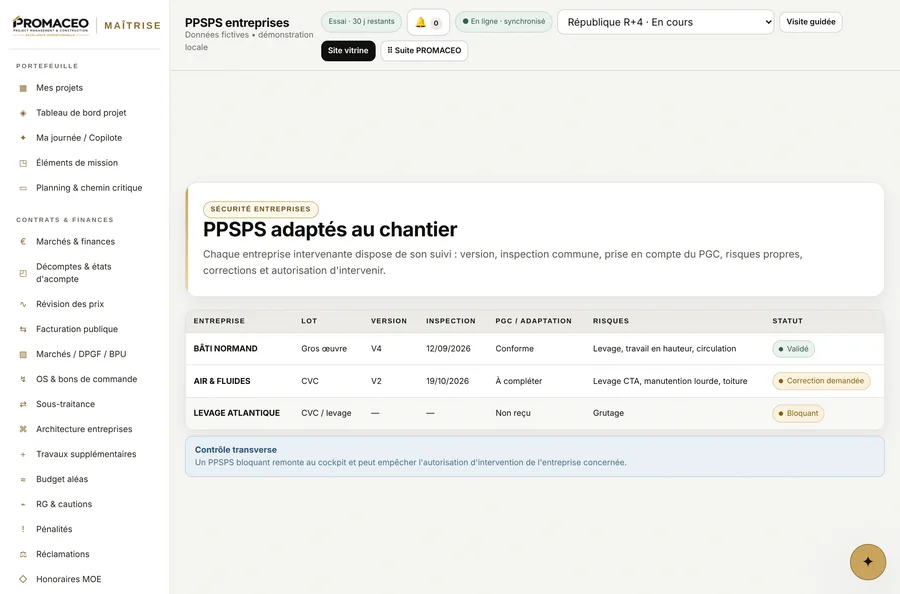Screen dimensions: 900x594
Task: Click the ENTREPRISE column header
Action: click(x=219, y=321)
